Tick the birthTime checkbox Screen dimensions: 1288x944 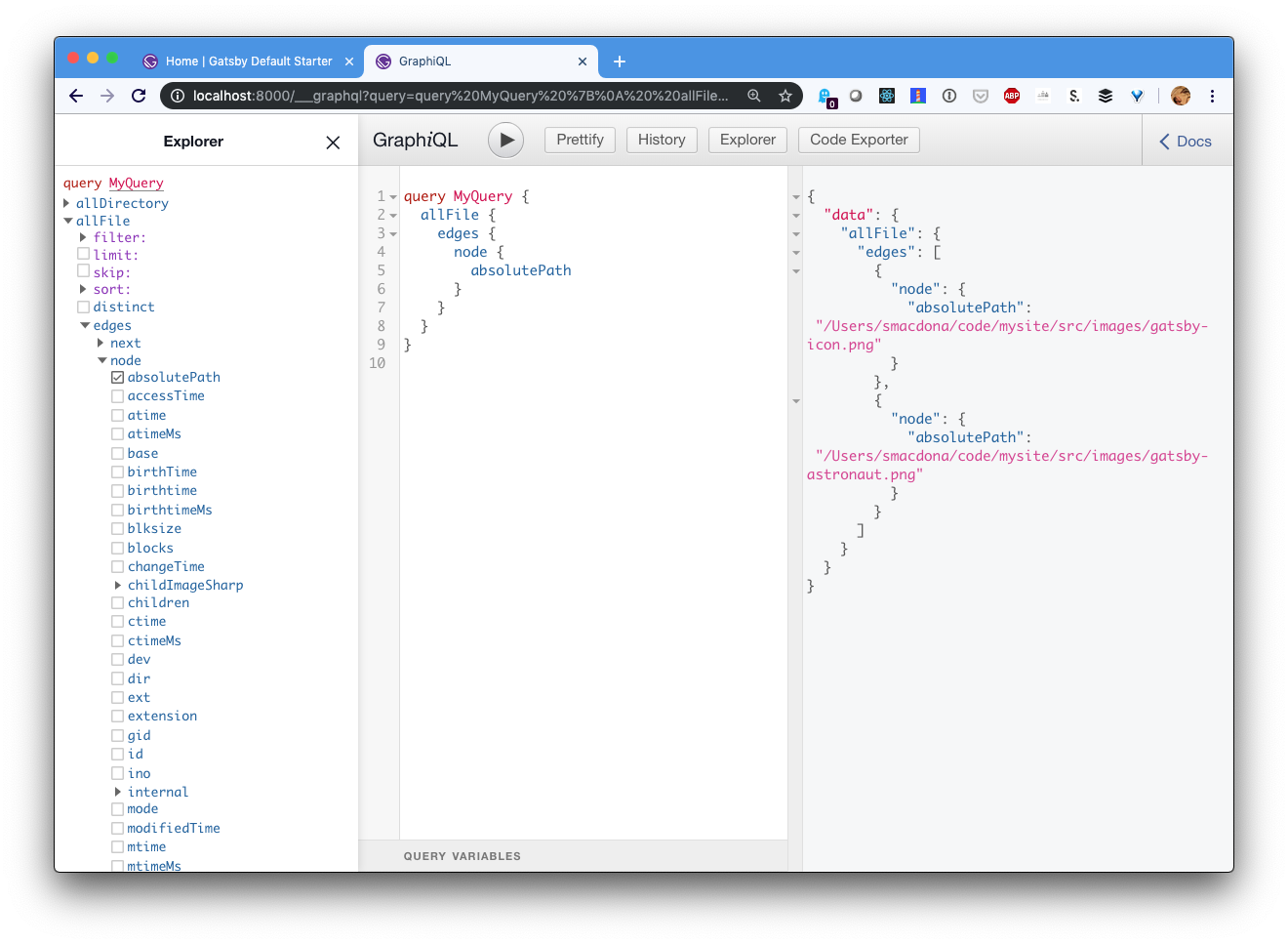(x=117, y=472)
